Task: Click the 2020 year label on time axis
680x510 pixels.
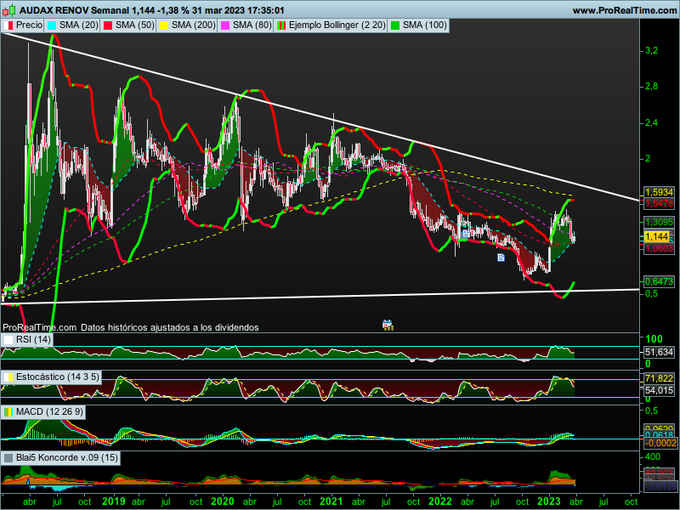Action: click(222, 502)
